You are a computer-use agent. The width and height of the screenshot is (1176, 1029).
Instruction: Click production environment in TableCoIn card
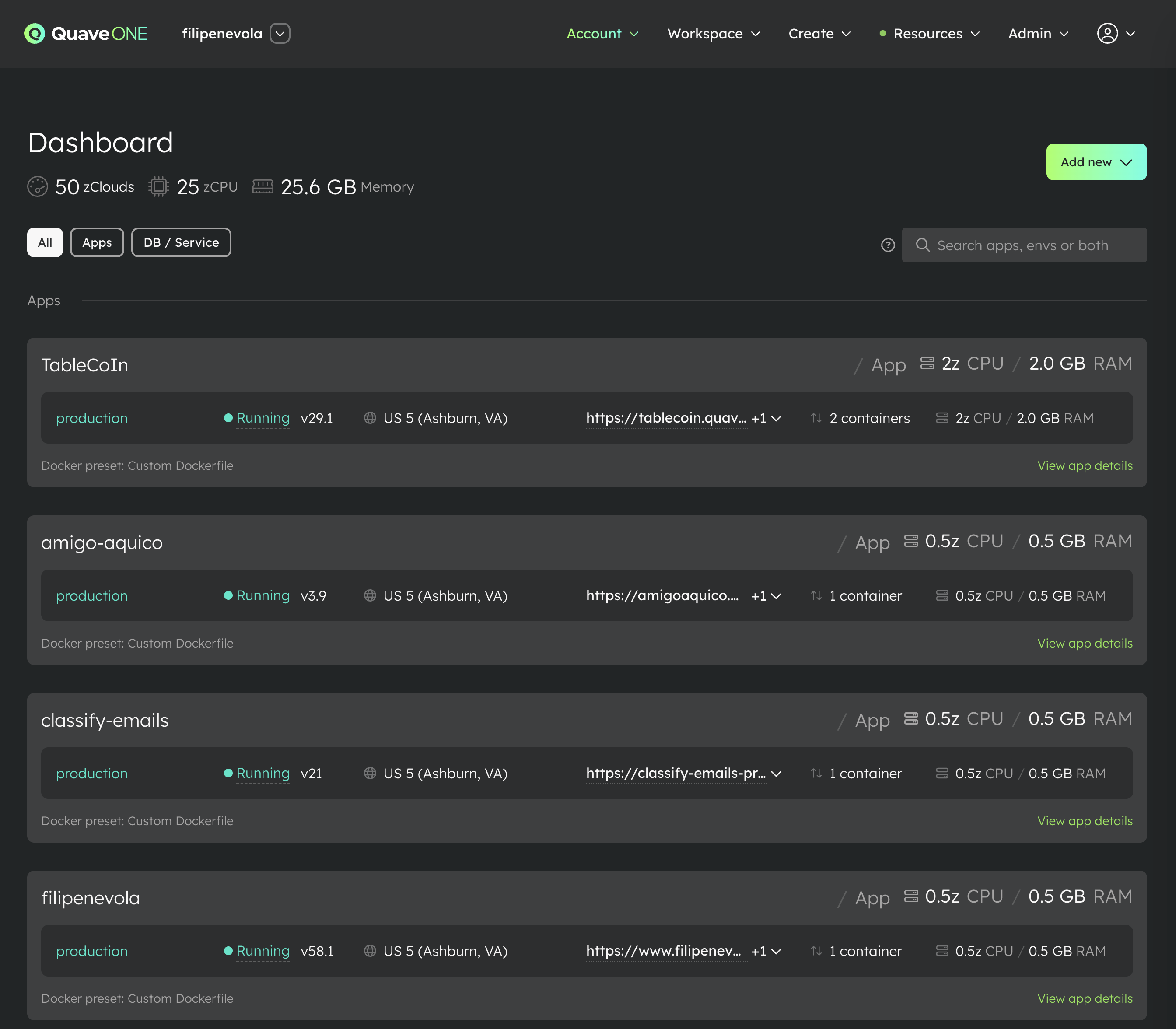click(92, 418)
